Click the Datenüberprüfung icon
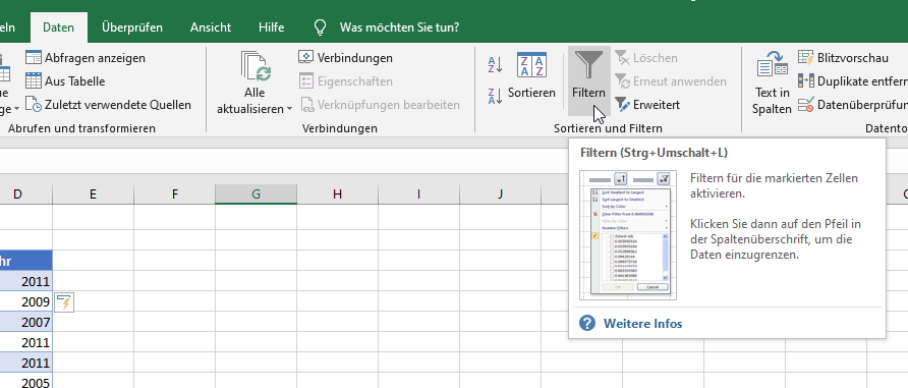 806,105
